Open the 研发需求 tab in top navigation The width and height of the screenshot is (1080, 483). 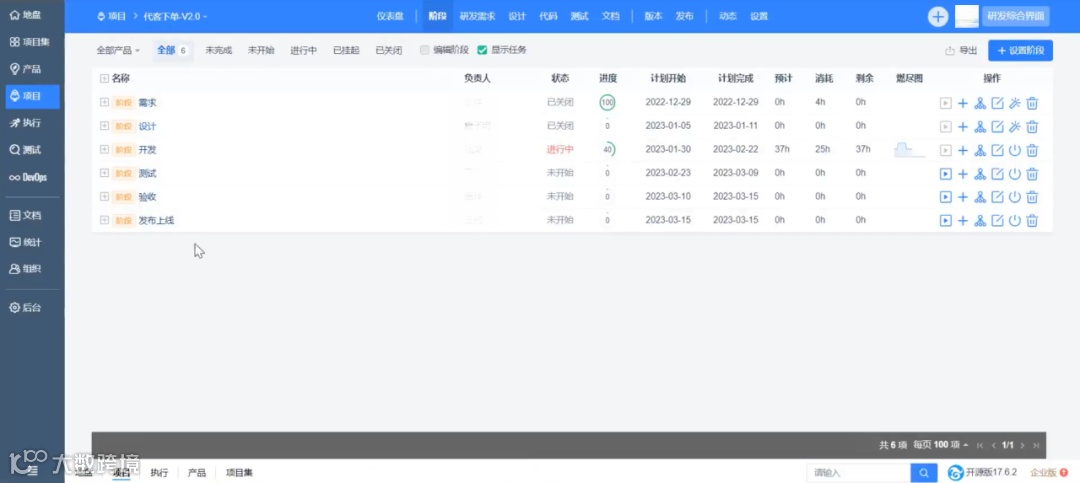tap(477, 16)
